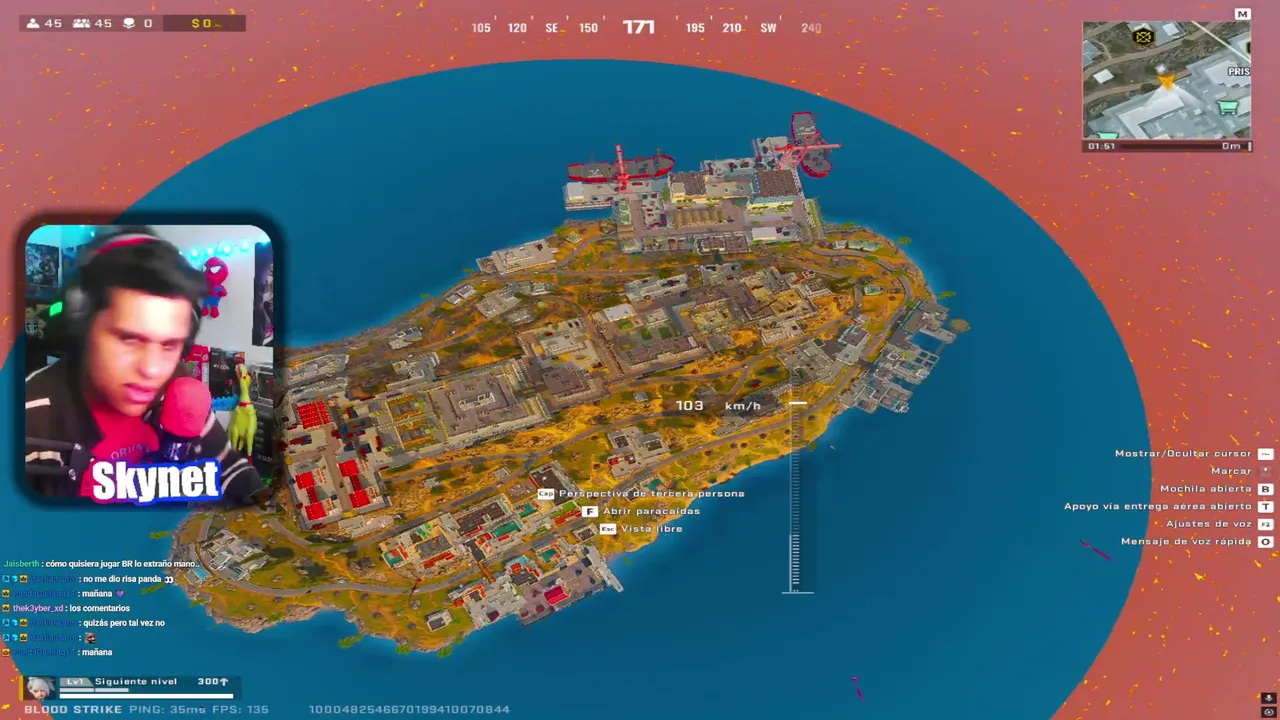Click the Siguiente nivel label
Image resolution: width=1280 pixels, height=720 pixels.
click(x=136, y=682)
